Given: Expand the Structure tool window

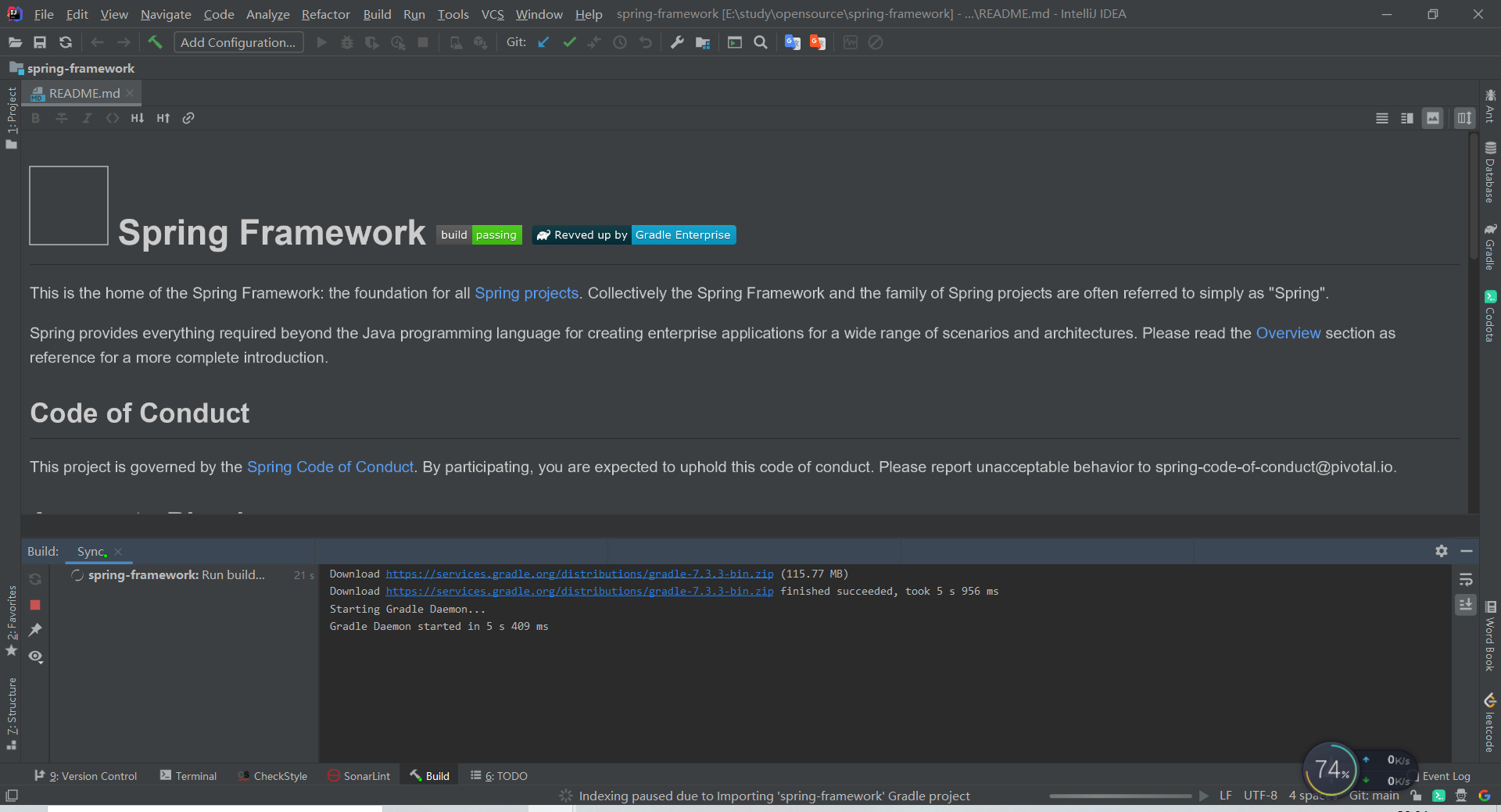Looking at the screenshot, I should [11, 713].
